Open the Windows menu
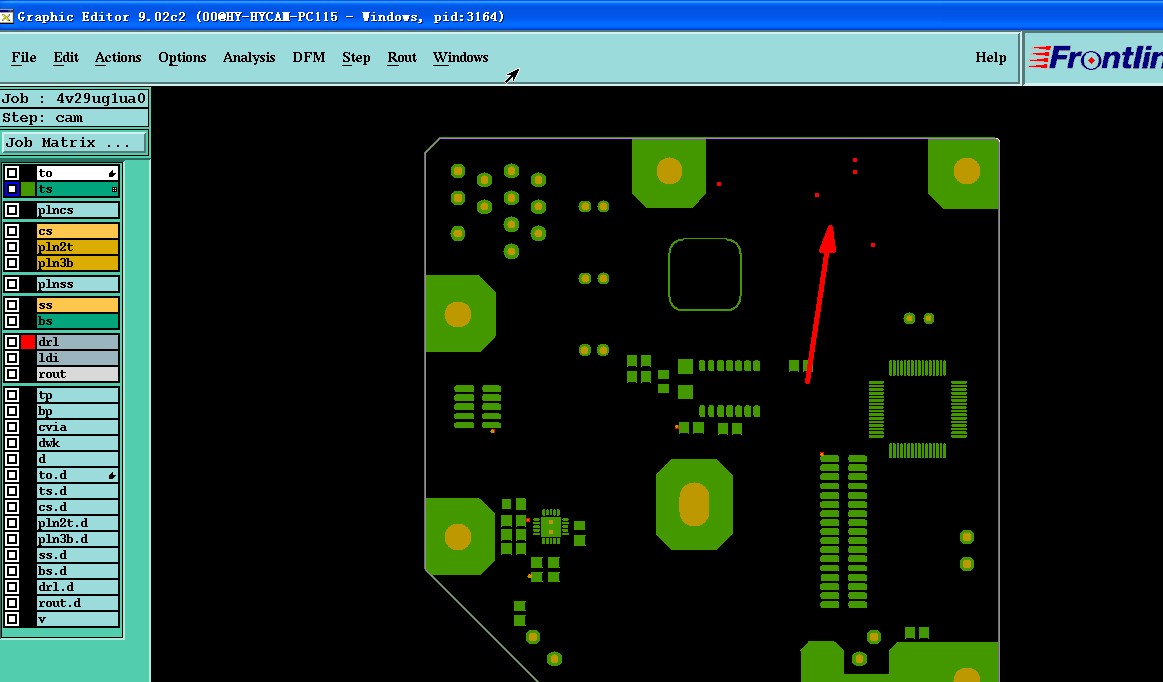This screenshot has height=682, width=1163. click(x=461, y=57)
